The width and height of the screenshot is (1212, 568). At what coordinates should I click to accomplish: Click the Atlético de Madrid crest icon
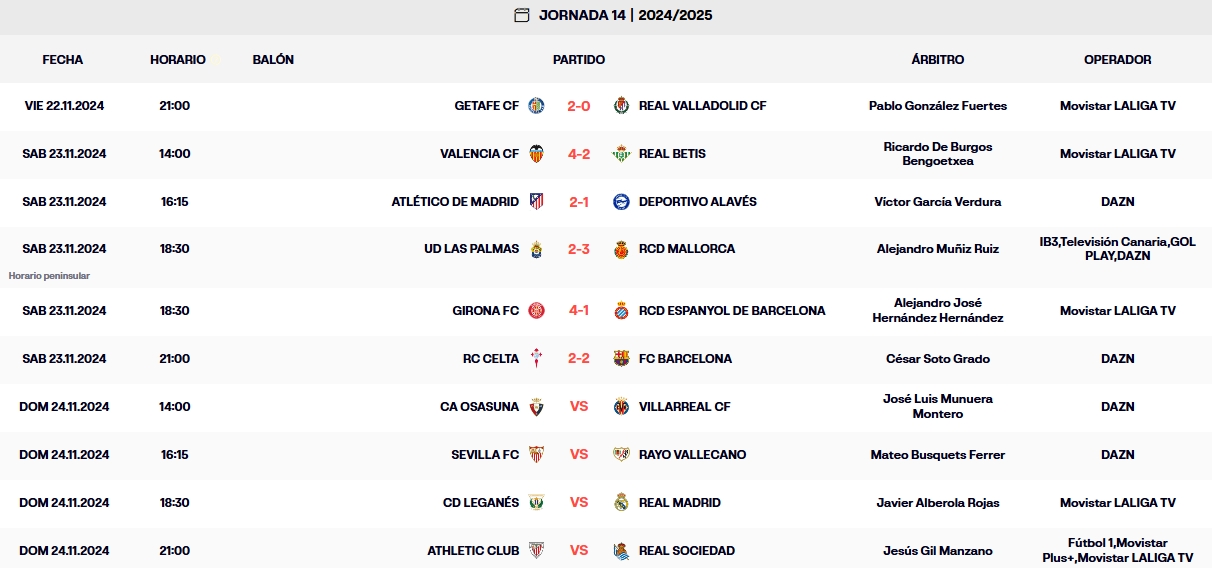click(x=537, y=202)
